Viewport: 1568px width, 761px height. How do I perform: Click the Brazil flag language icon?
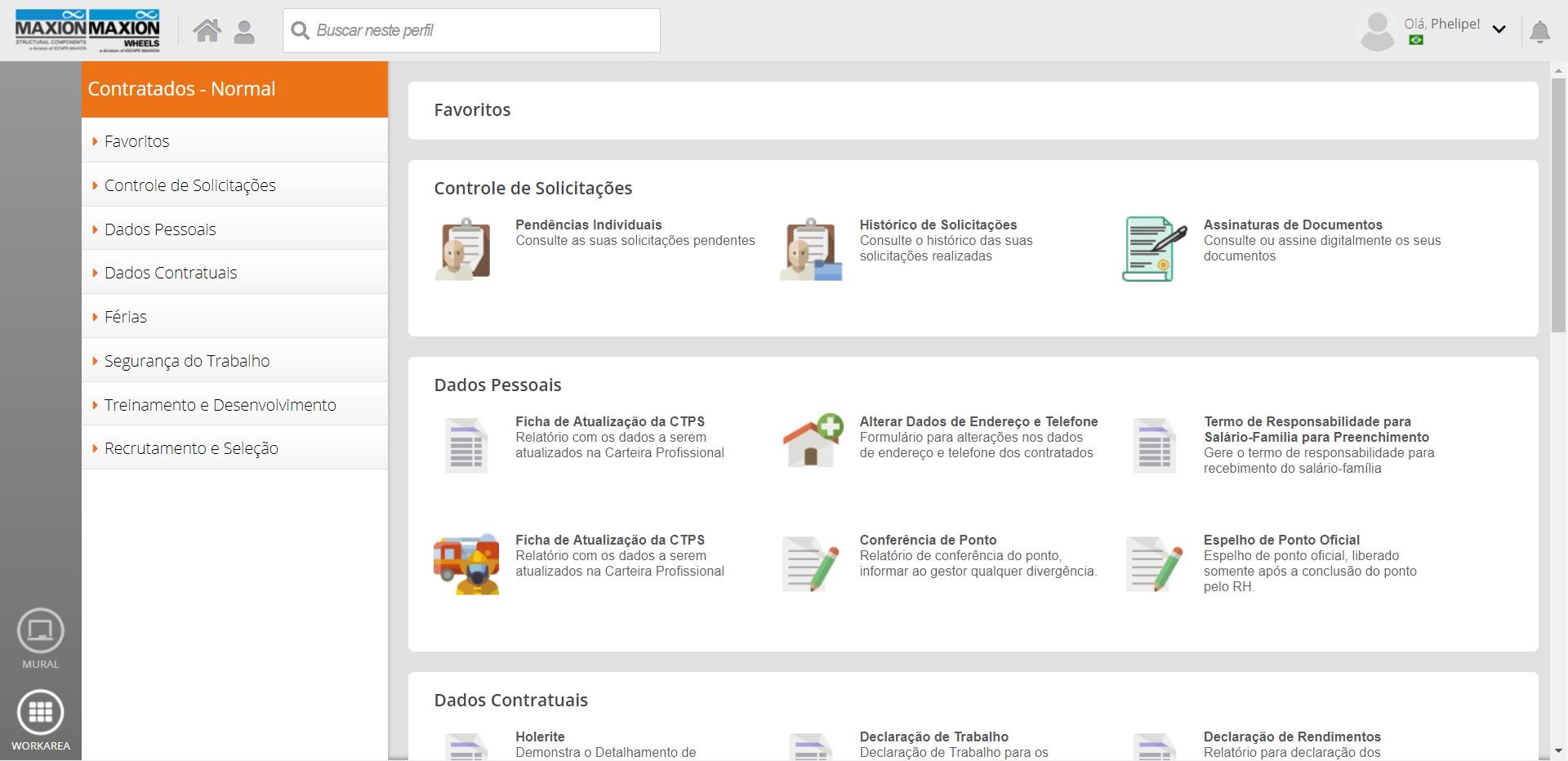pos(1416,40)
